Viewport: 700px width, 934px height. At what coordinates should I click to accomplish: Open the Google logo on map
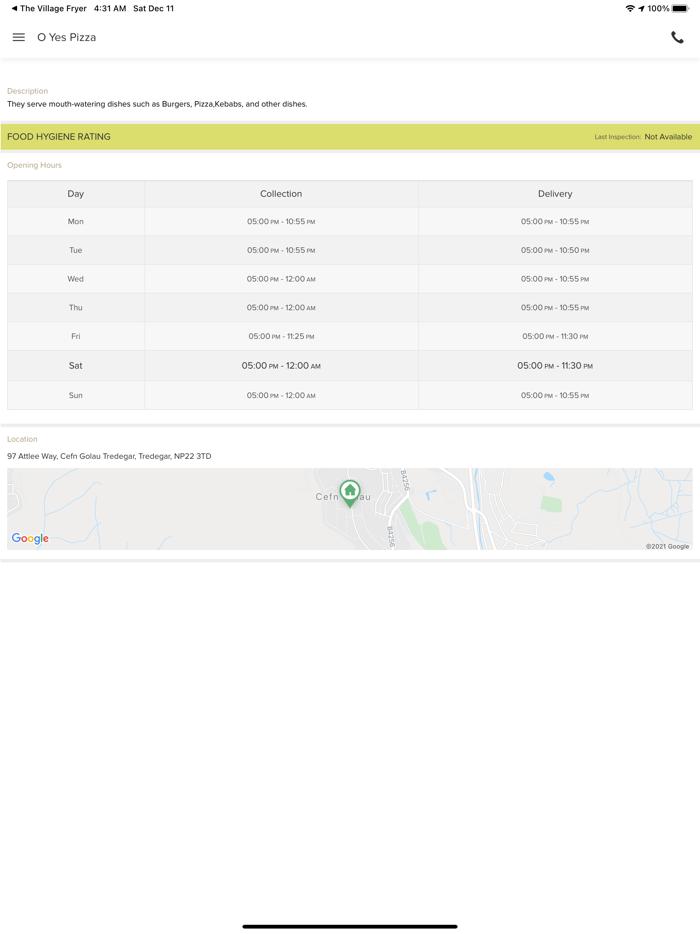(x=30, y=538)
